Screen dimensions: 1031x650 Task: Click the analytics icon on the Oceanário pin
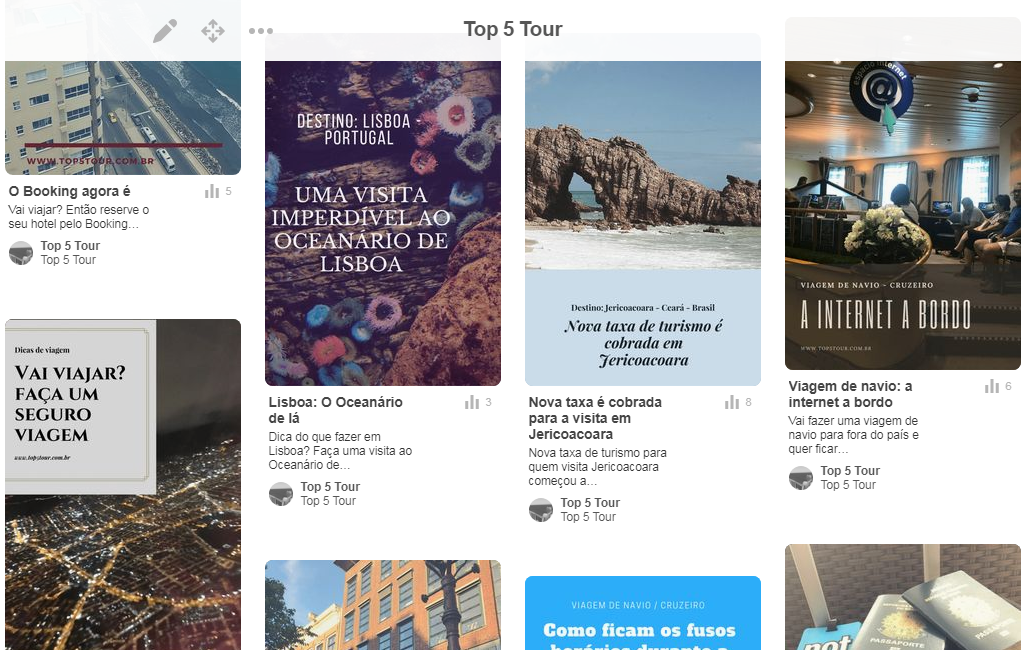pos(471,401)
